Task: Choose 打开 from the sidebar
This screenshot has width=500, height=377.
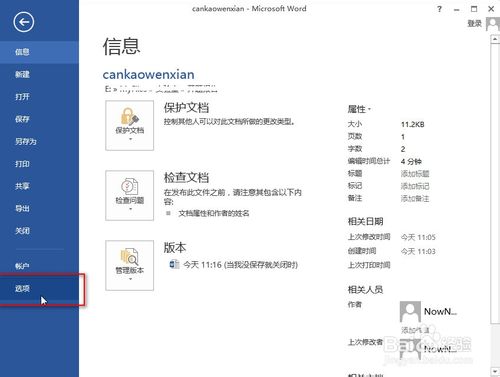Action: (39, 97)
